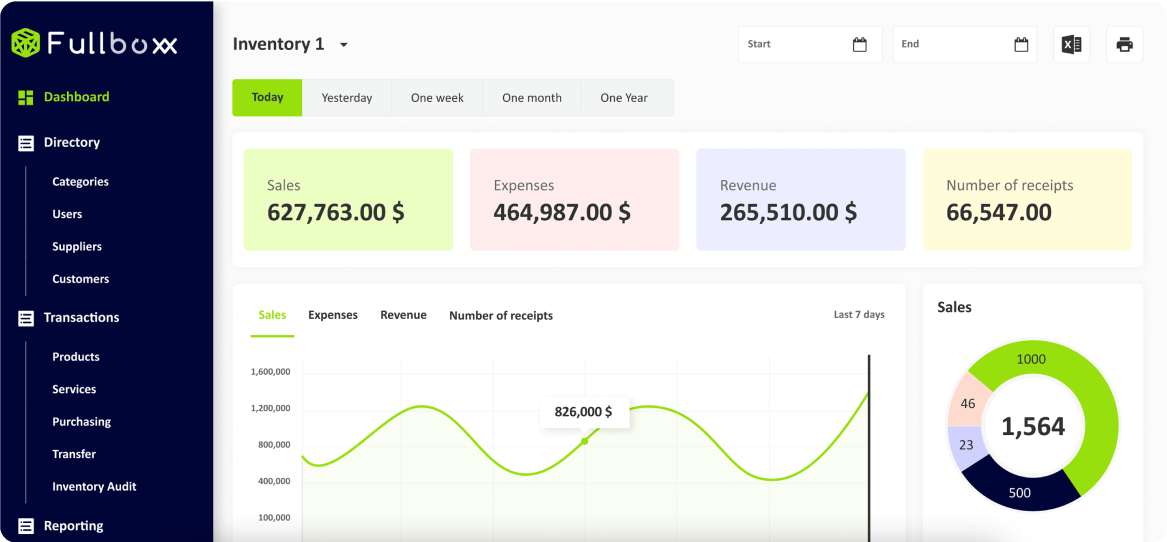Select the One week filter
The image size is (1167, 542).
[437, 98]
